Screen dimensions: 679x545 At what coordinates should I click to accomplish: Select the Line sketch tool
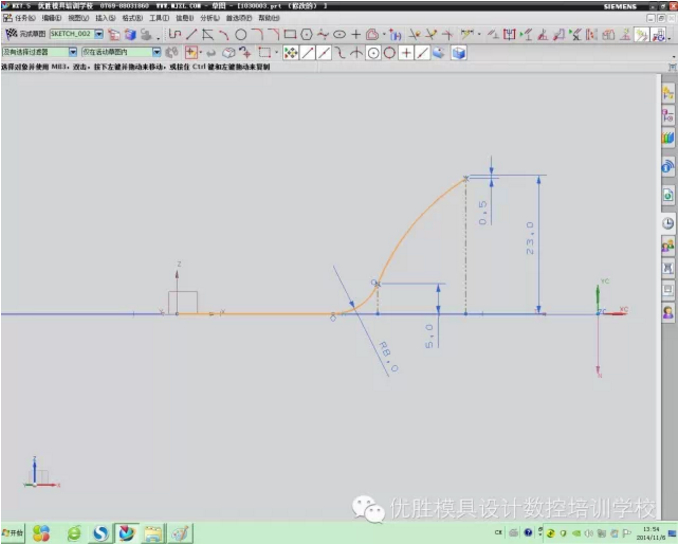tap(192, 34)
